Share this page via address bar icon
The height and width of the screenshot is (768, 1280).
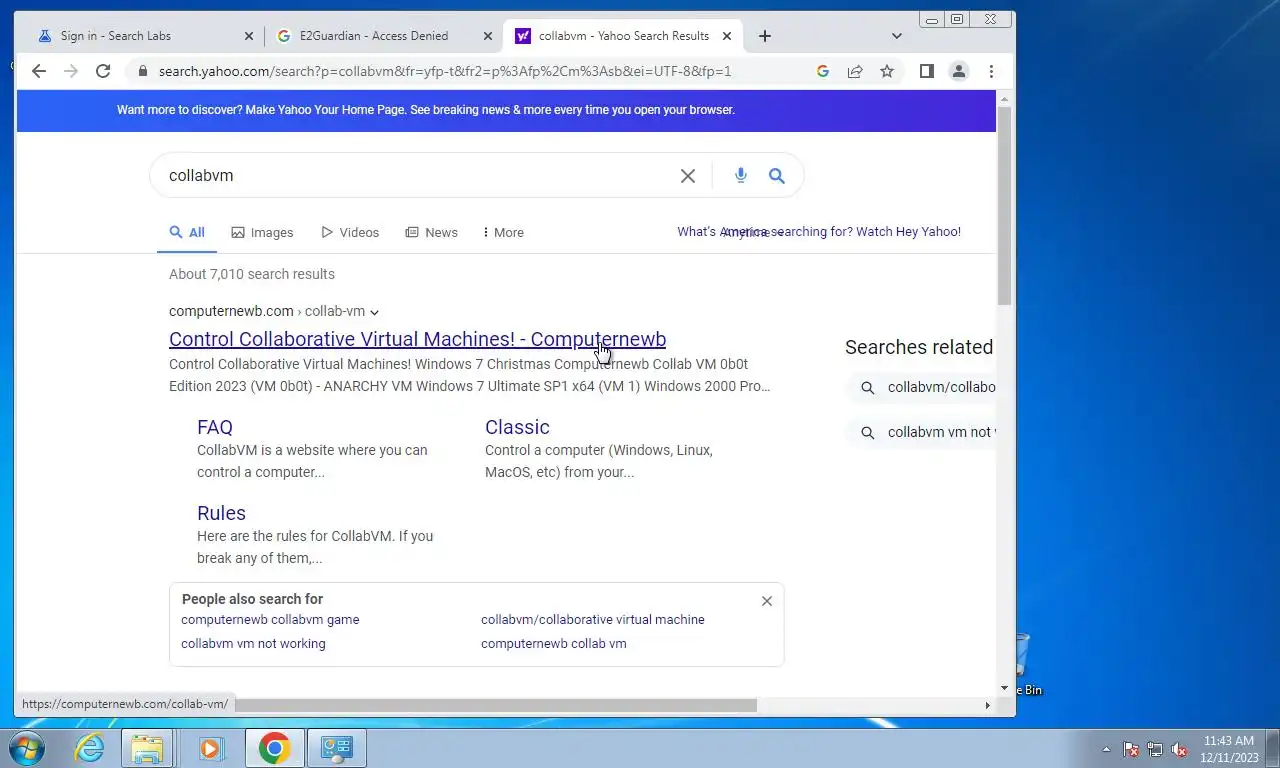pyautogui.click(x=855, y=71)
